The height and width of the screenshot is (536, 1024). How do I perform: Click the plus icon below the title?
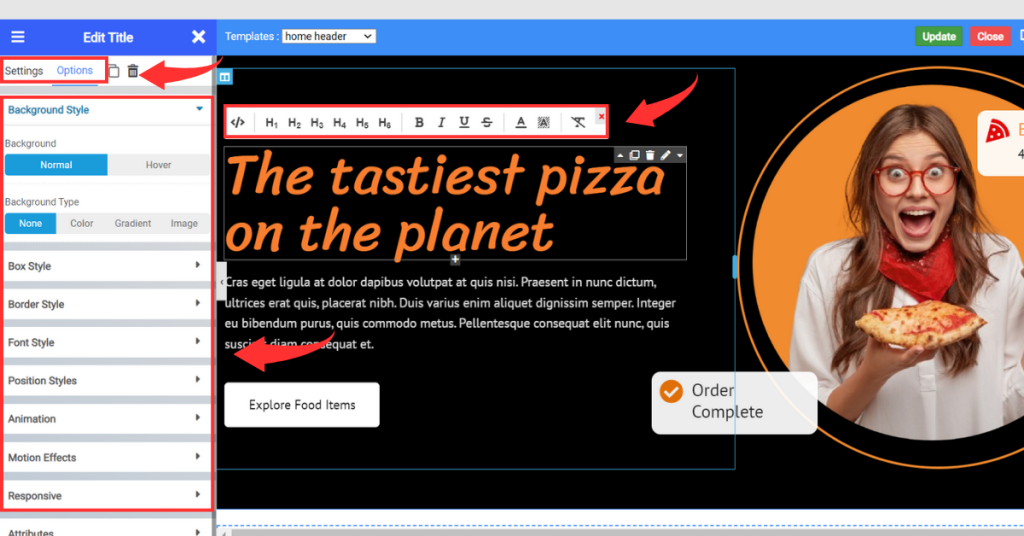(x=455, y=260)
